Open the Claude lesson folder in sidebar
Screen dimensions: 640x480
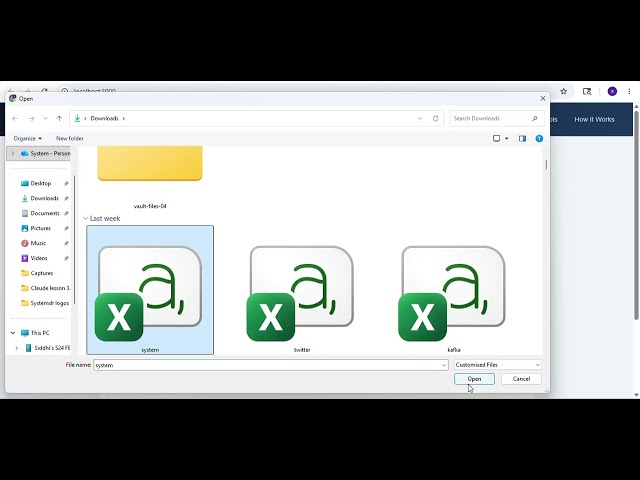point(46,288)
